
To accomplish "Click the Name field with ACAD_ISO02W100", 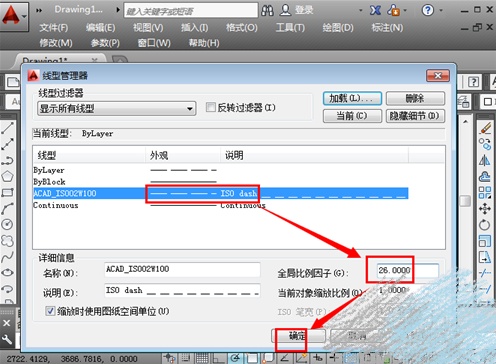I will pos(182,270).
